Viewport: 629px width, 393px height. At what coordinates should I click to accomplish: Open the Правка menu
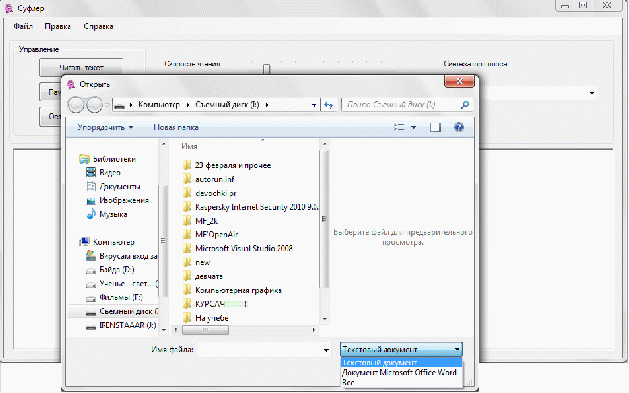coord(57,26)
